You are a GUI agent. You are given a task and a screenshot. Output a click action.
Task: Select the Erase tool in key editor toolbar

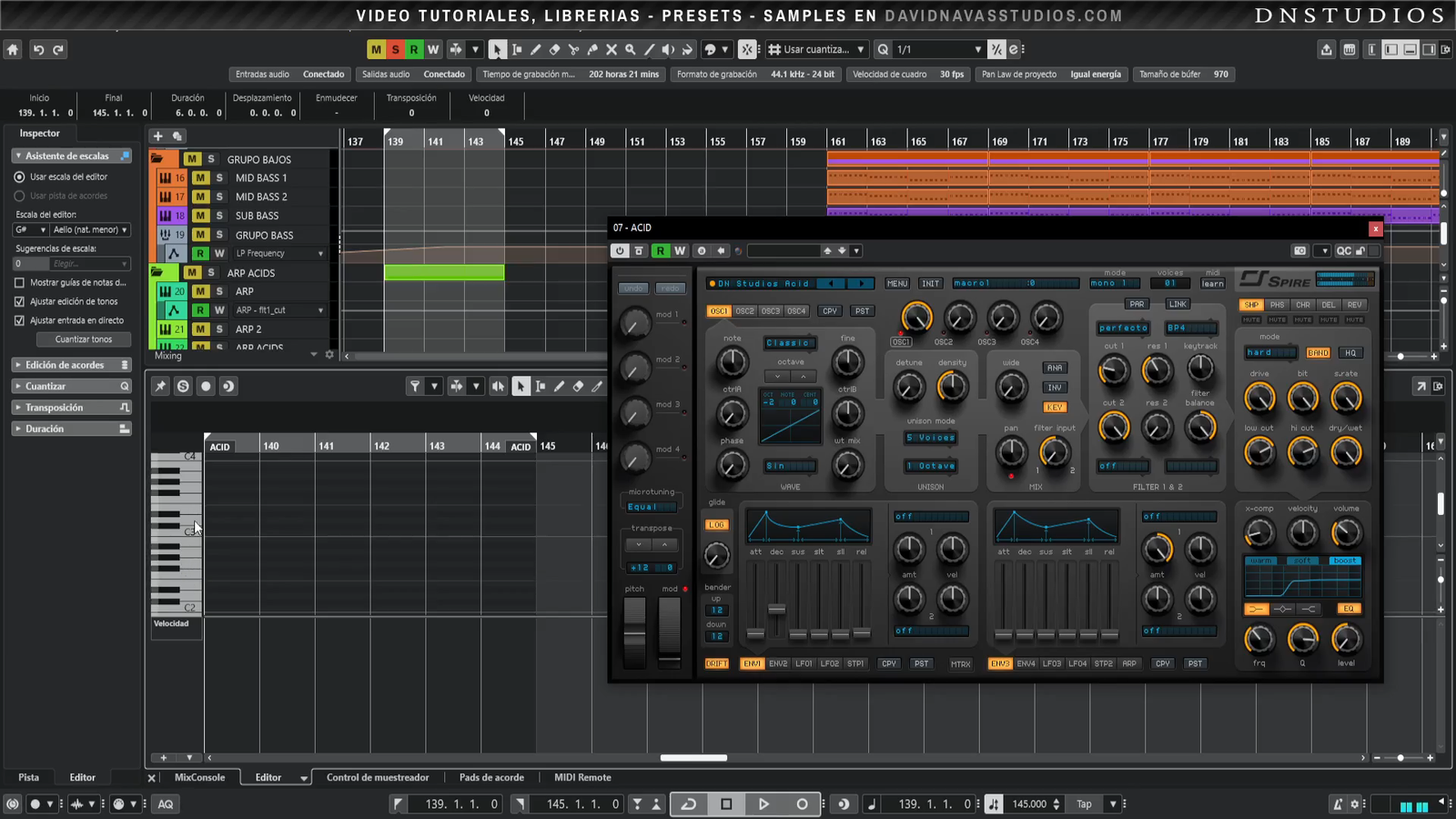click(578, 387)
